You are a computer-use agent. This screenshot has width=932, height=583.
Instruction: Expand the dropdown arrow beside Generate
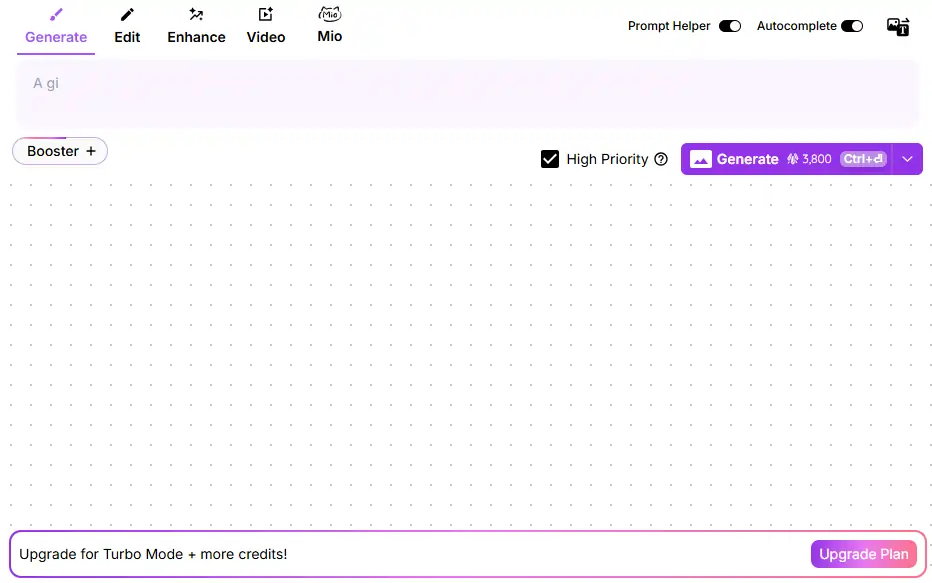coord(907,159)
